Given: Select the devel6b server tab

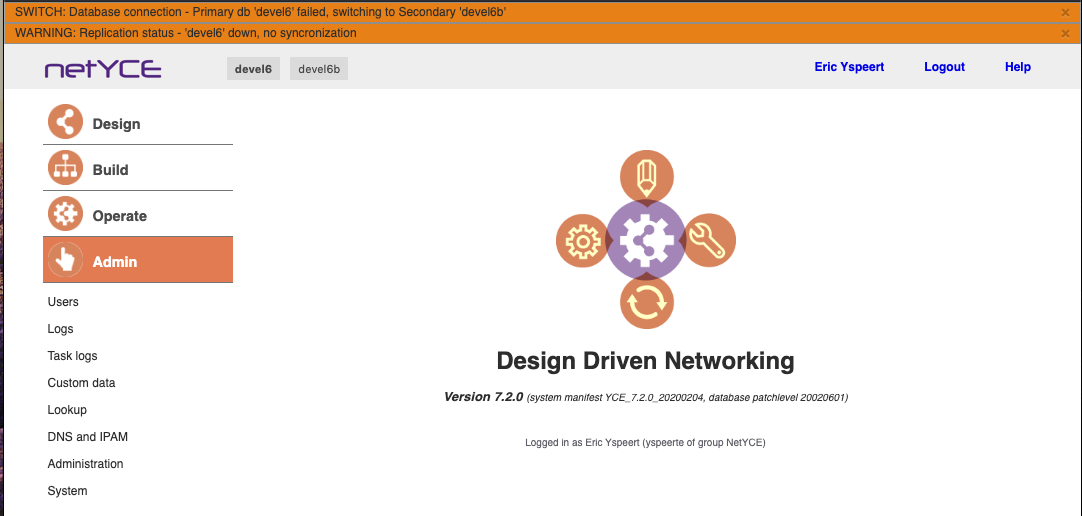Looking at the screenshot, I should pos(319,69).
